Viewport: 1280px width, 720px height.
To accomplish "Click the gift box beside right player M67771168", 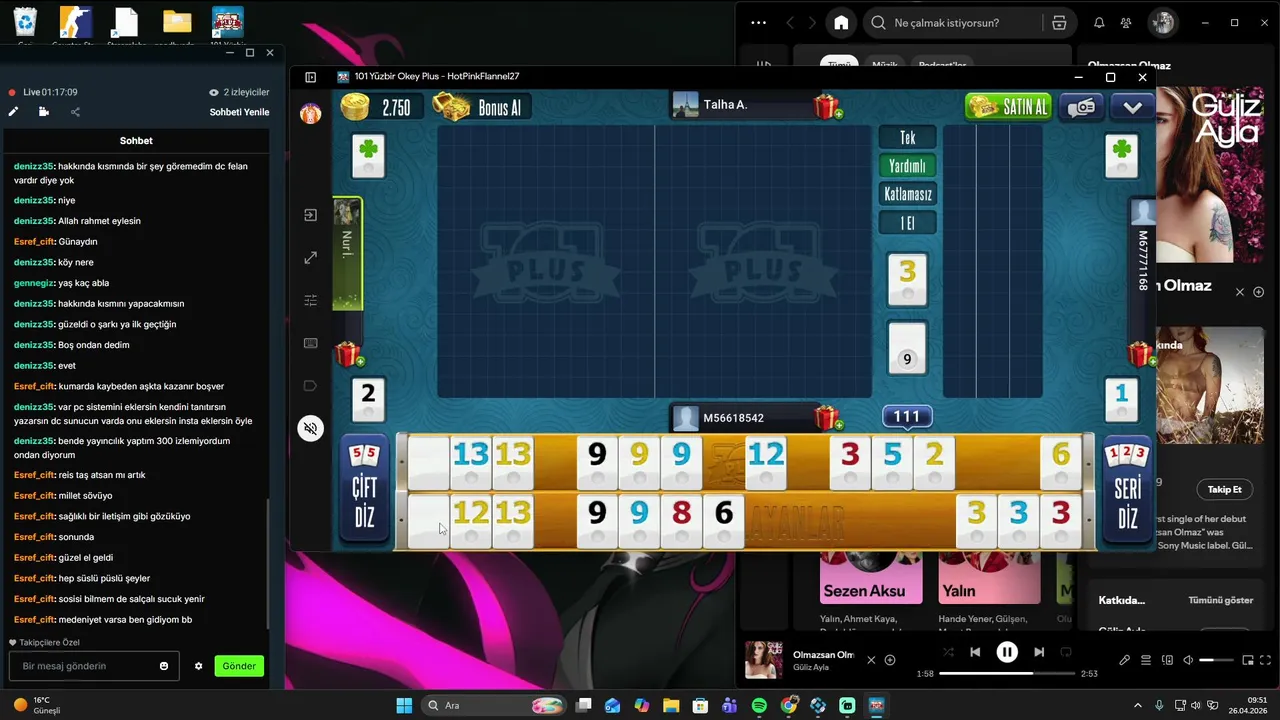I will [1140, 354].
